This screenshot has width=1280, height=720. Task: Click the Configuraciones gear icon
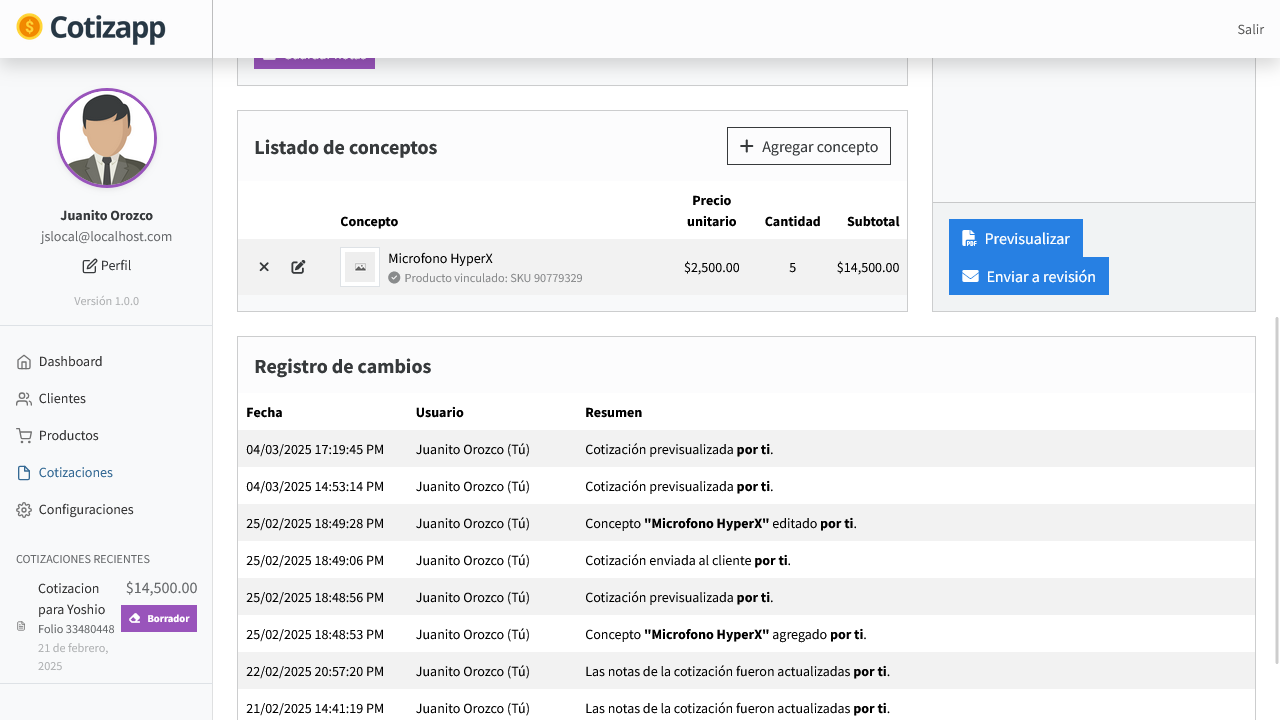24,510
